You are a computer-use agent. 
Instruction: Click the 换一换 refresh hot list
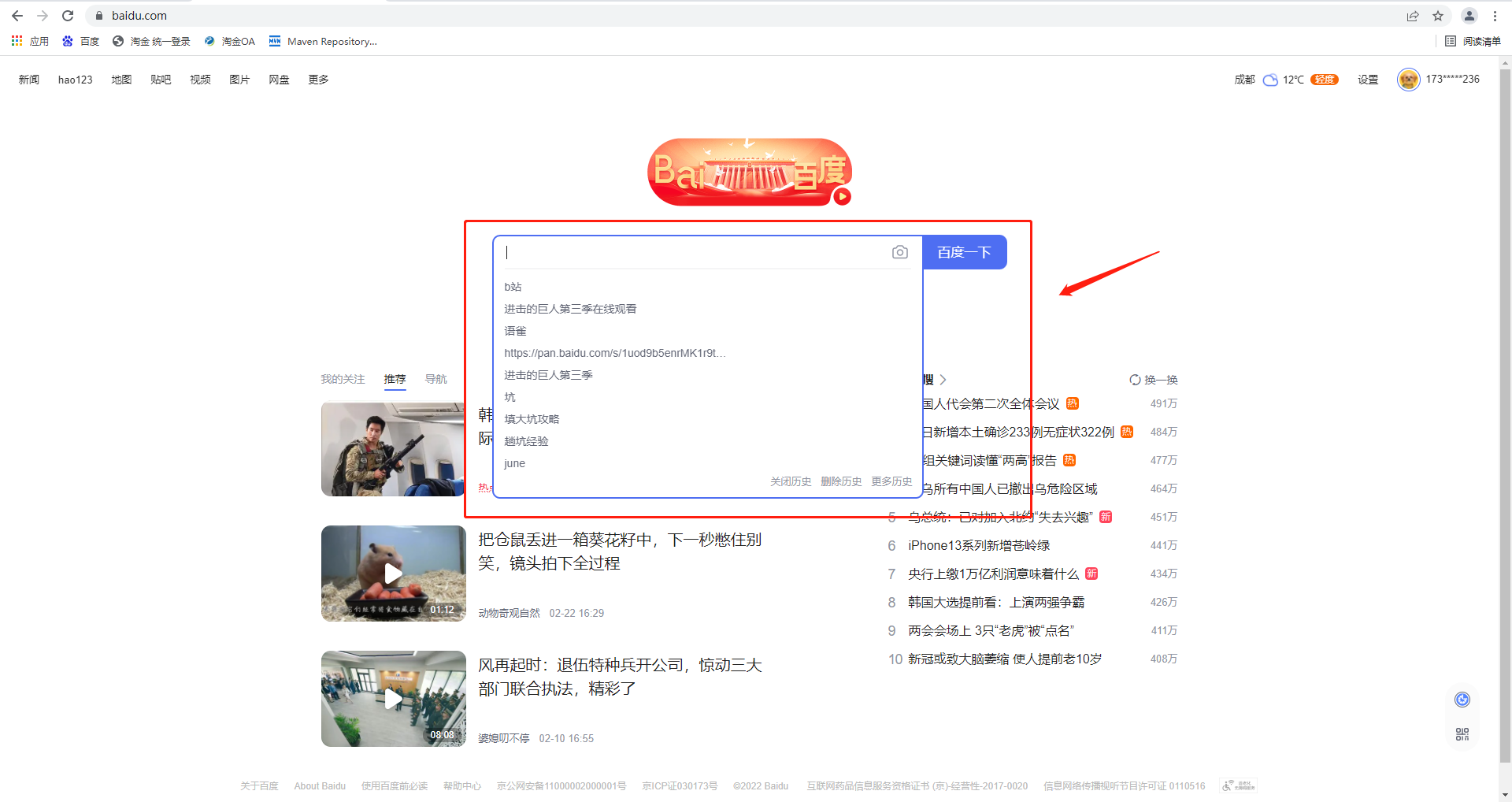click(x=1154, y=380)
